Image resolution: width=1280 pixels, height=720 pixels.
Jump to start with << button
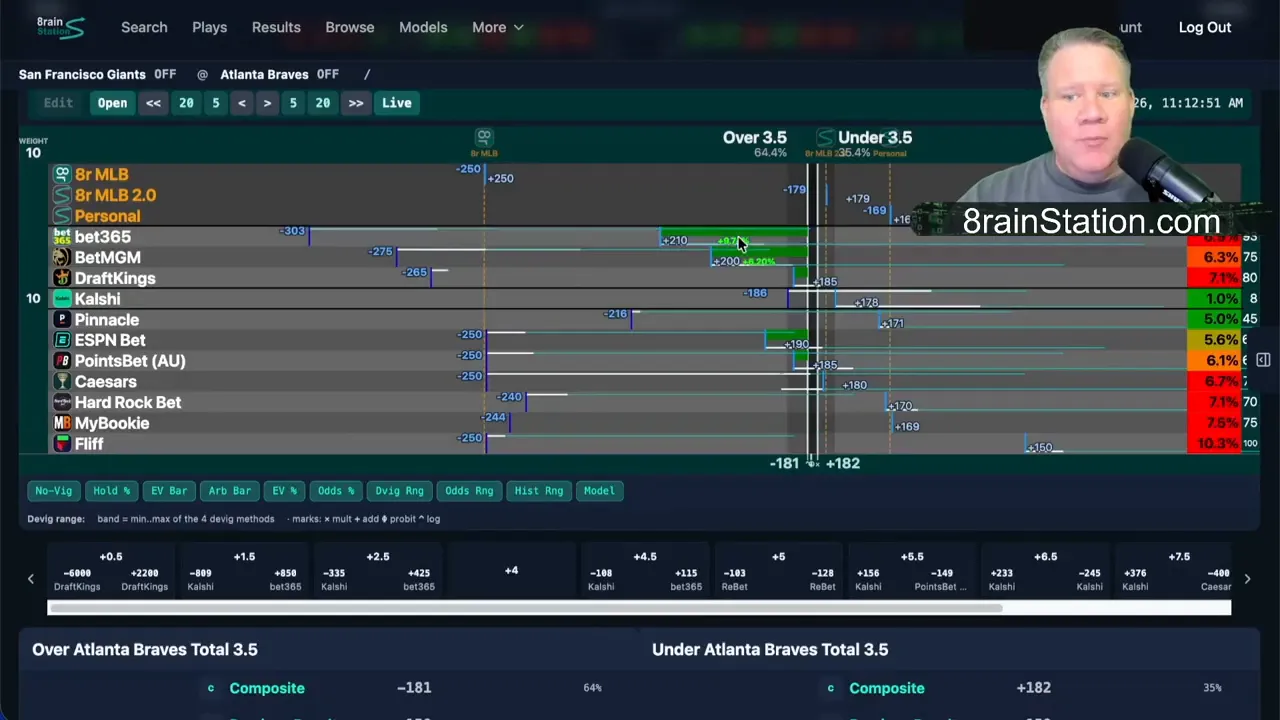tap(153, 103)
